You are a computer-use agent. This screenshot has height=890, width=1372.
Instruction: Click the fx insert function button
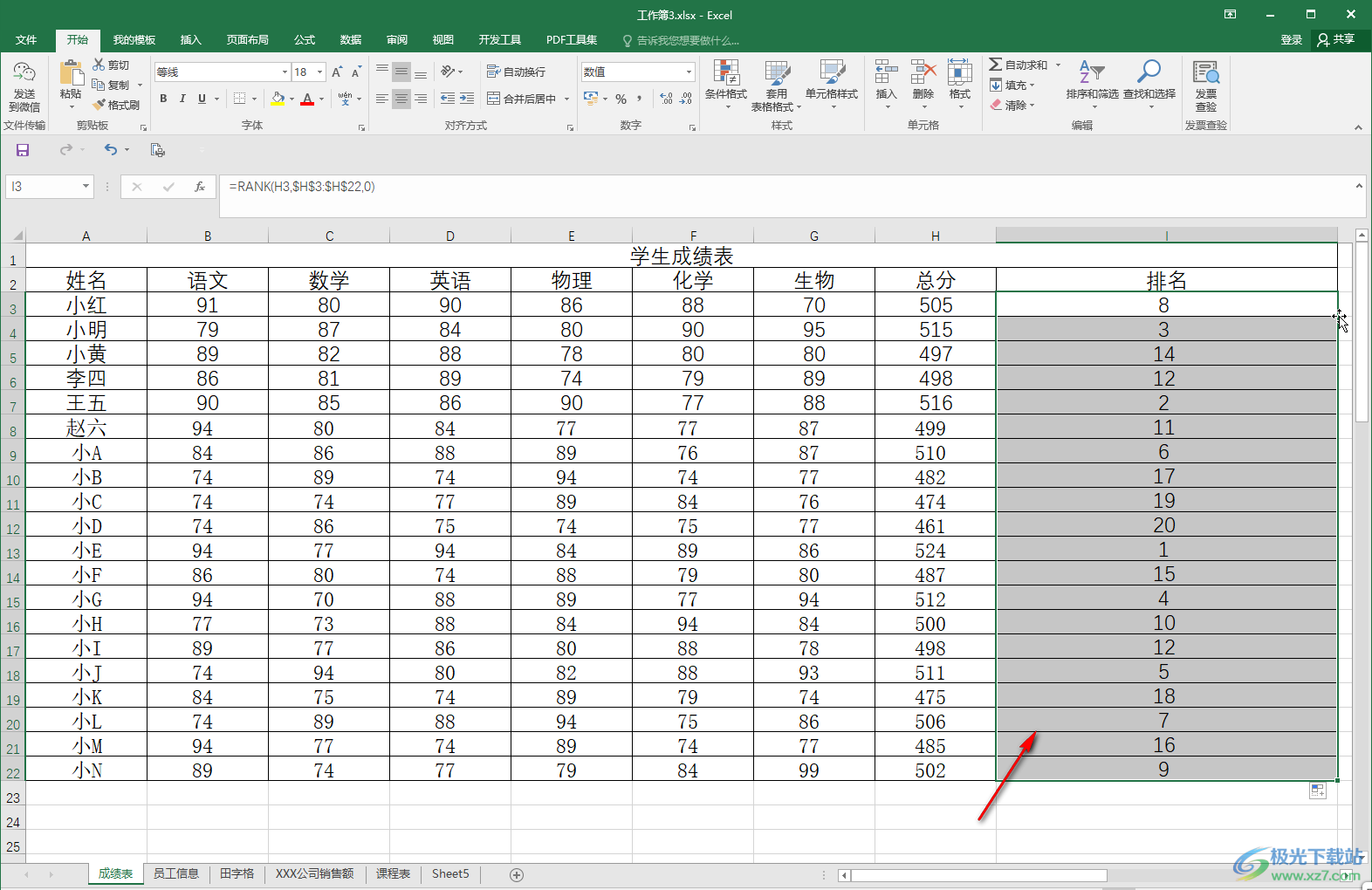(x=200, y=186)
